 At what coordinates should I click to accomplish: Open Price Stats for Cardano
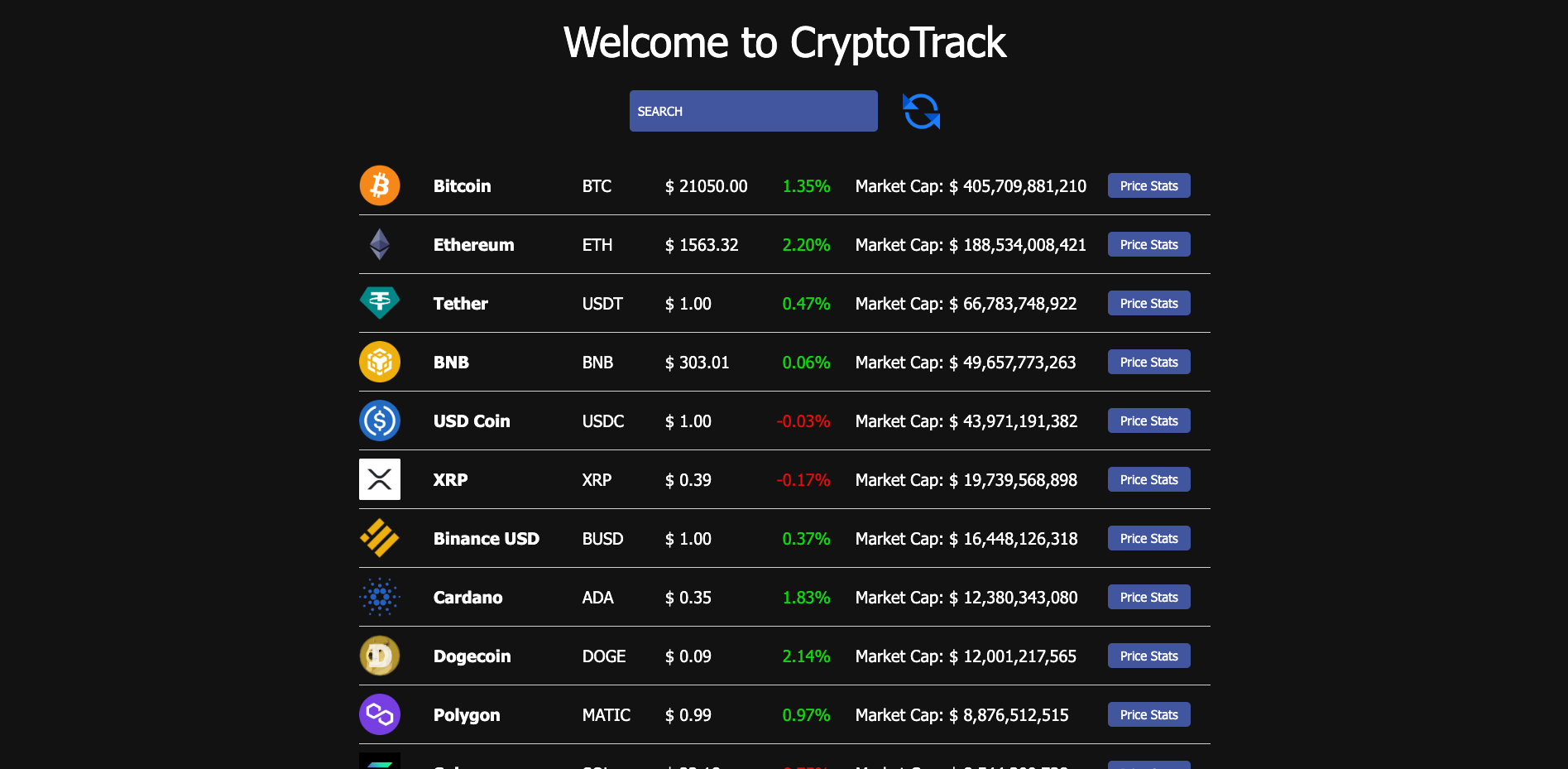[1148, 597]
